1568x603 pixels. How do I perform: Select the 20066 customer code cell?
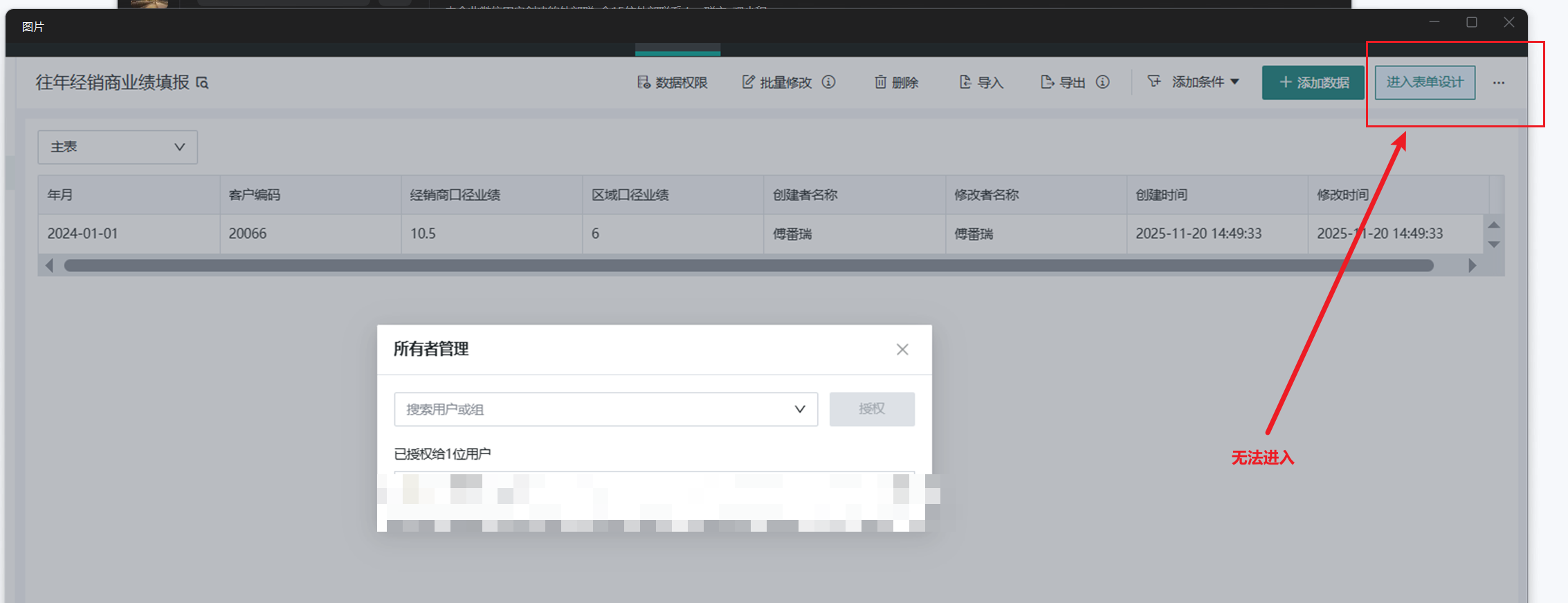coord(311,234)
